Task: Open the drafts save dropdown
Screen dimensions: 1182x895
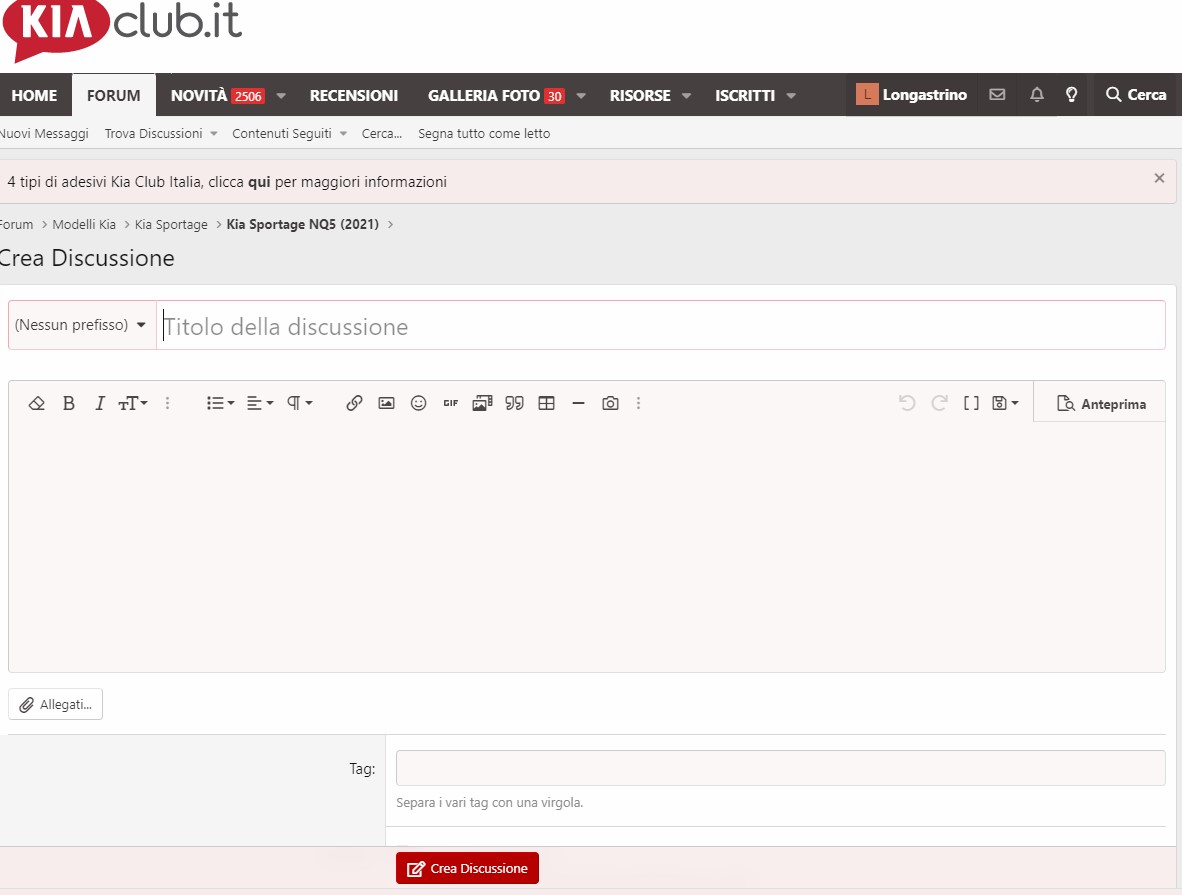Action: pos(1005,403)
